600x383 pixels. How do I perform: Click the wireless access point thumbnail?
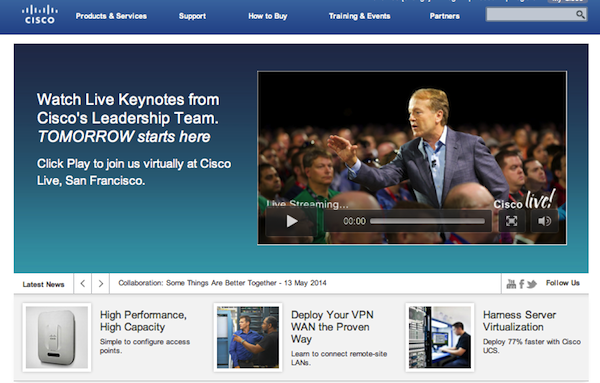[57, 337]
